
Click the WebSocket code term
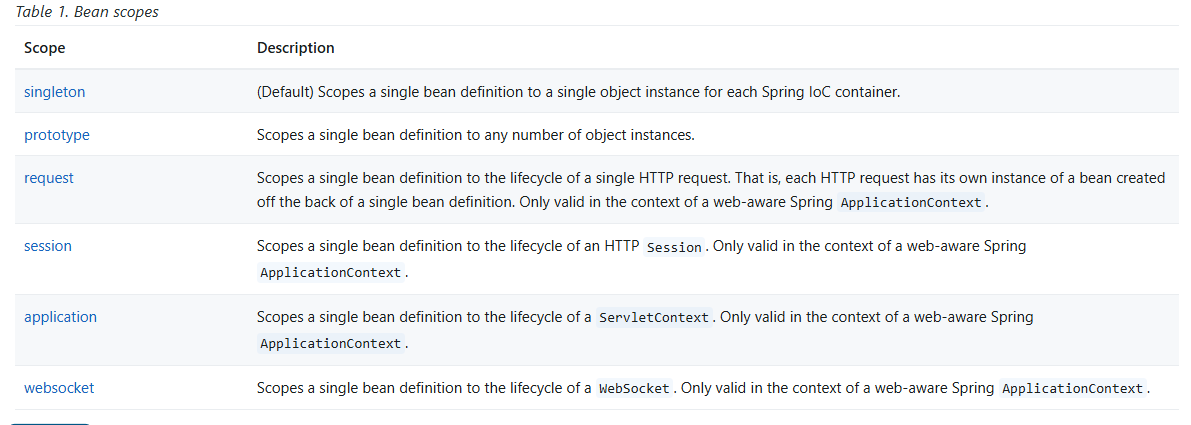[x=634, y=389]
